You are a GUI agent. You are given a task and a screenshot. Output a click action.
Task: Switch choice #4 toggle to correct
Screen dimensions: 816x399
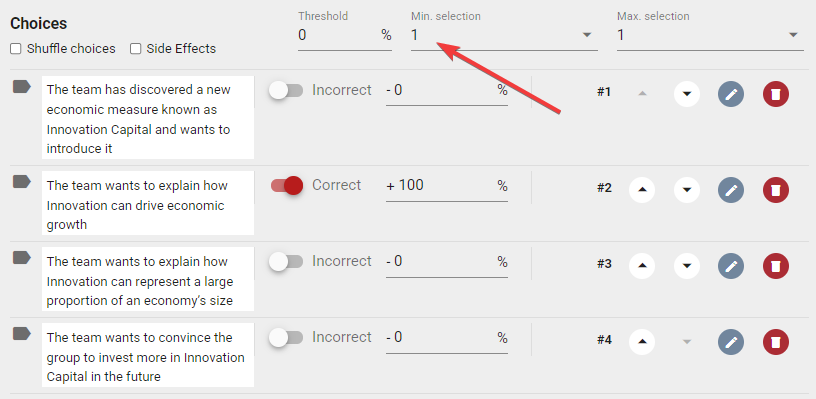(x=286, y=338)
